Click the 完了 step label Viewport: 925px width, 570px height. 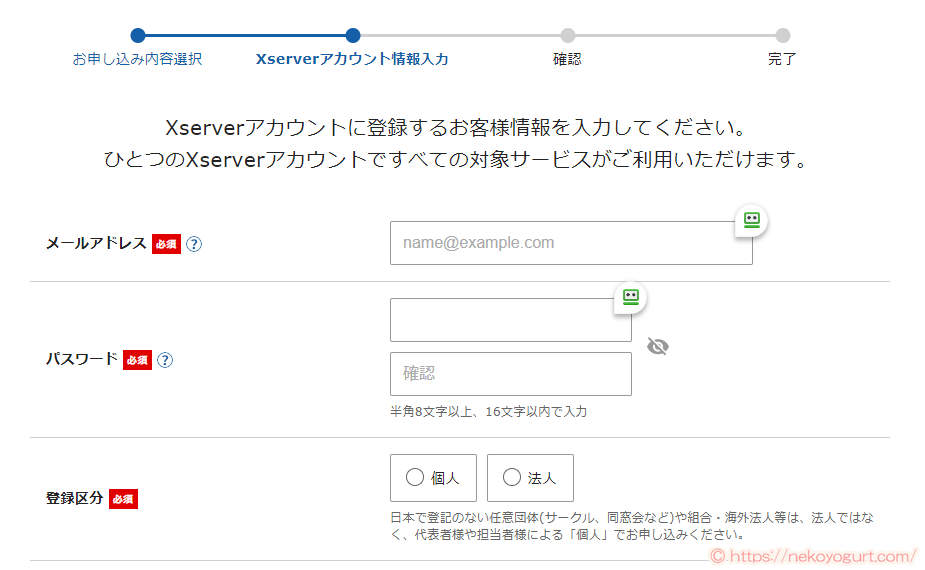click(x=782, y=59)
